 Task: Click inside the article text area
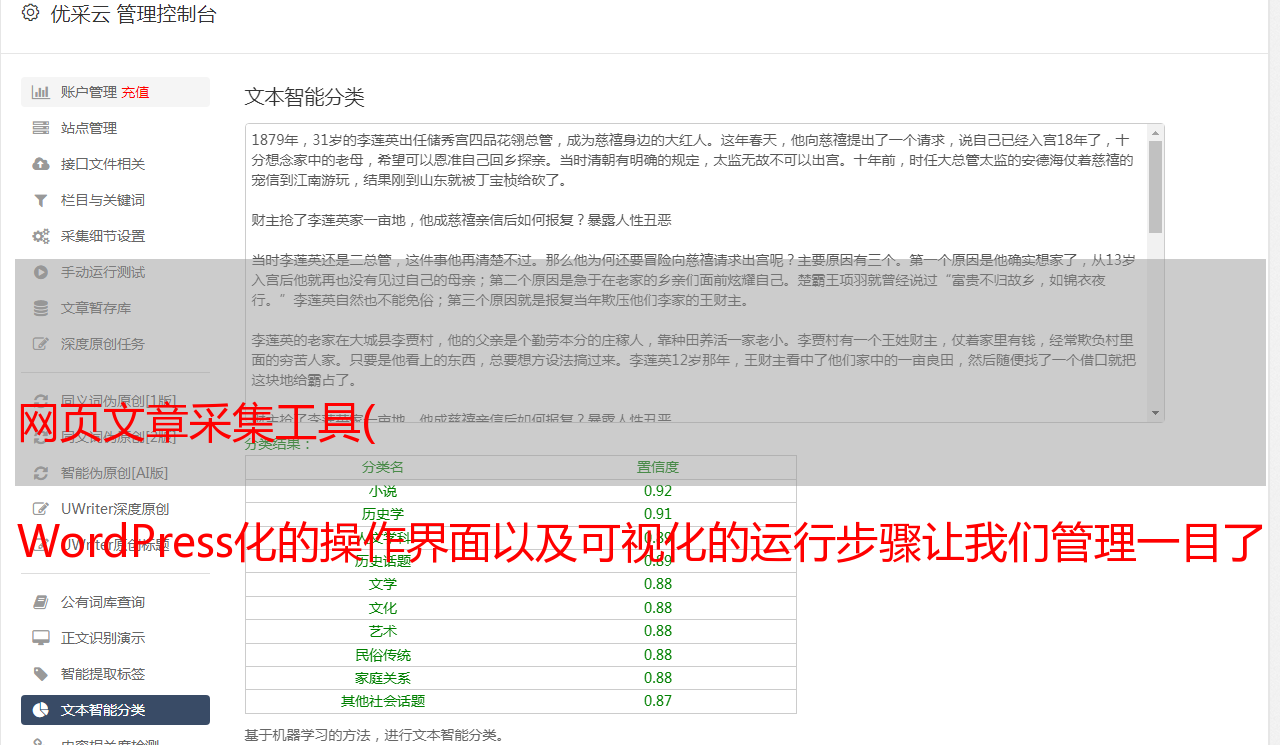click(x=696, y=273)
